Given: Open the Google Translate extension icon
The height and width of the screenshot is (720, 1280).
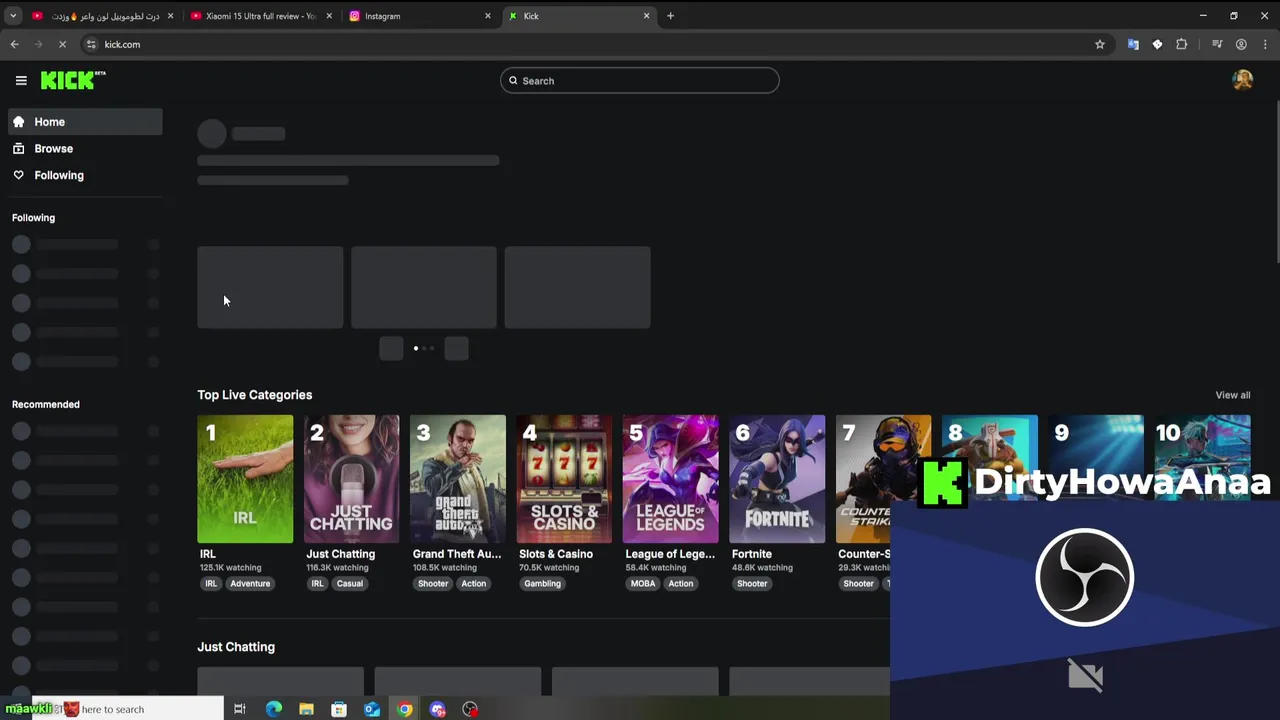Looking at the screenshot, I should 1133,44.
